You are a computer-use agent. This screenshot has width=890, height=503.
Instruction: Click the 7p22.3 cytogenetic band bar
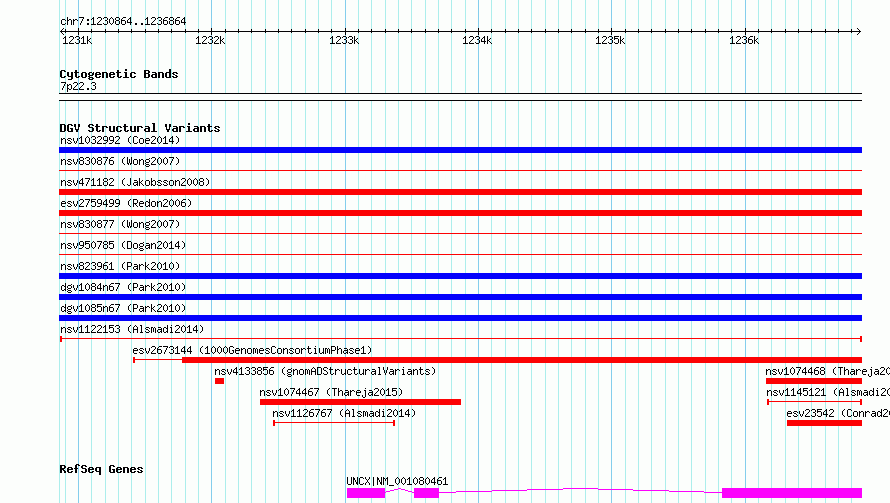(x=460, y=97)
